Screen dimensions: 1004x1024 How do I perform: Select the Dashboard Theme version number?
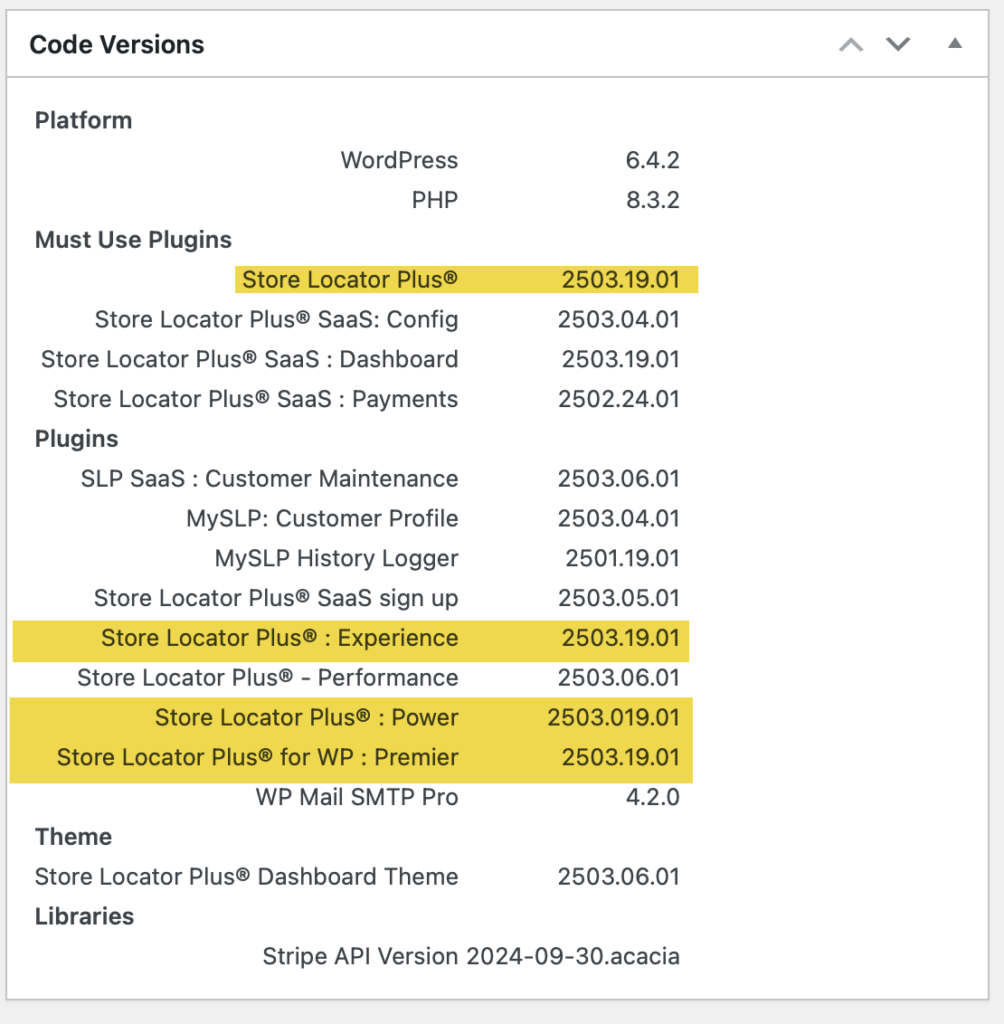point(619,877)
